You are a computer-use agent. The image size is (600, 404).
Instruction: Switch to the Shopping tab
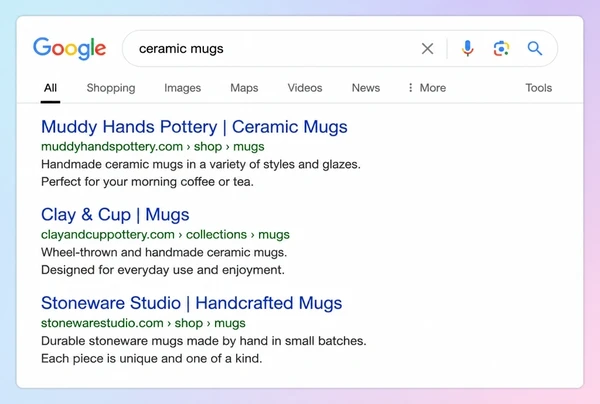pyautogui.click(x=111, y=88)
